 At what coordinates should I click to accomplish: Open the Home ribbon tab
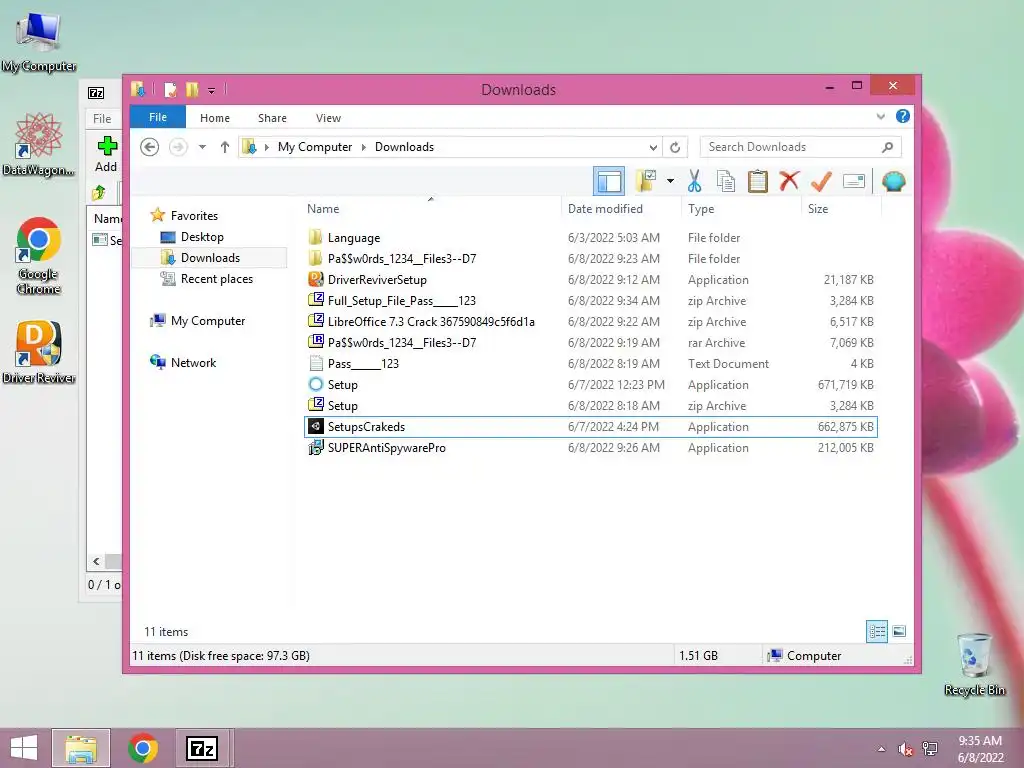pos(215,118)
